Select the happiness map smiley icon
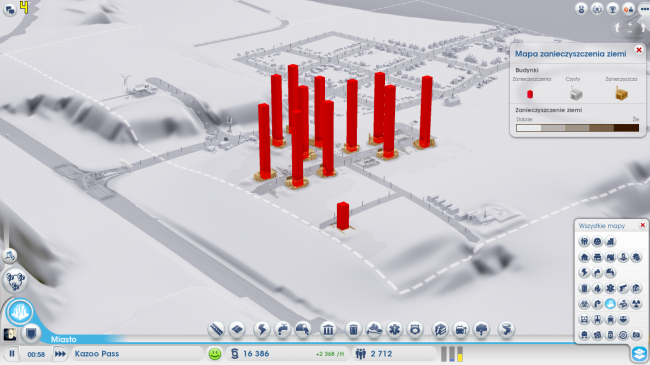This screenshot has height=365, width=650. [597, 241]
